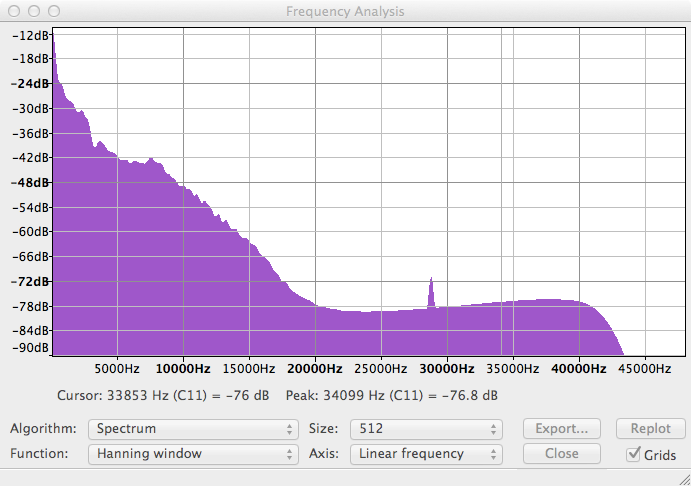Screen dimensions: 691x486
Task: Click the -24dB axis label
Action: (30, 83)
